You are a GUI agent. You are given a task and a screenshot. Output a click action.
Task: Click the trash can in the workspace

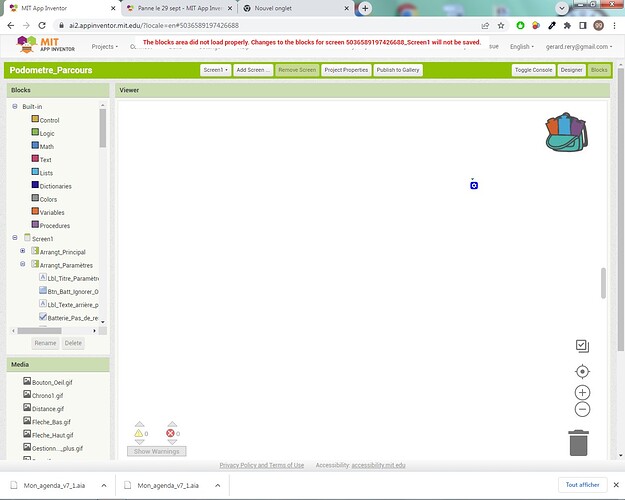[x=578, y=443]
